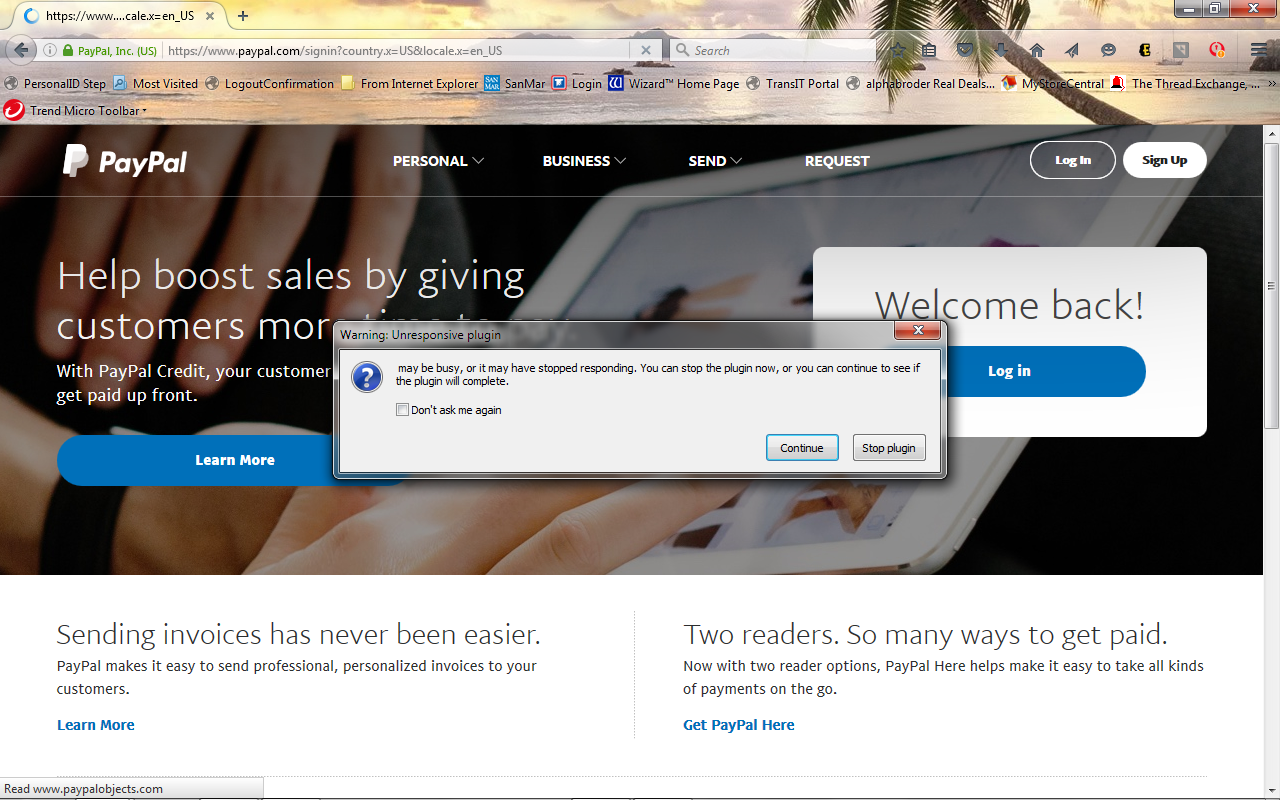Open the PersonalID Step bookmark
The image size is (1280, 800).
tap(56, 84)
